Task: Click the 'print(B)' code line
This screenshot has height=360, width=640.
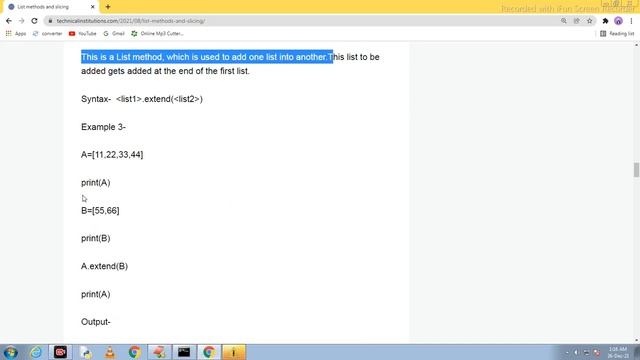Action: pyautogui.click(x=96, y=238)
